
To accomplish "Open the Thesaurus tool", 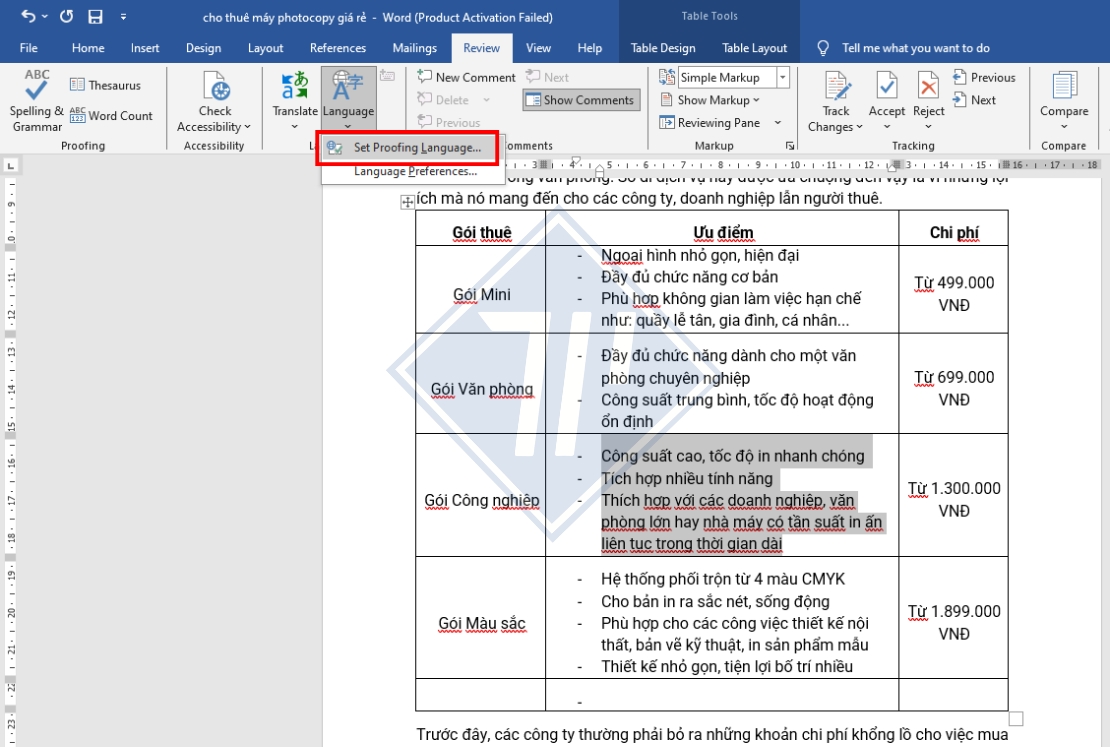I will tap(105, 85).
